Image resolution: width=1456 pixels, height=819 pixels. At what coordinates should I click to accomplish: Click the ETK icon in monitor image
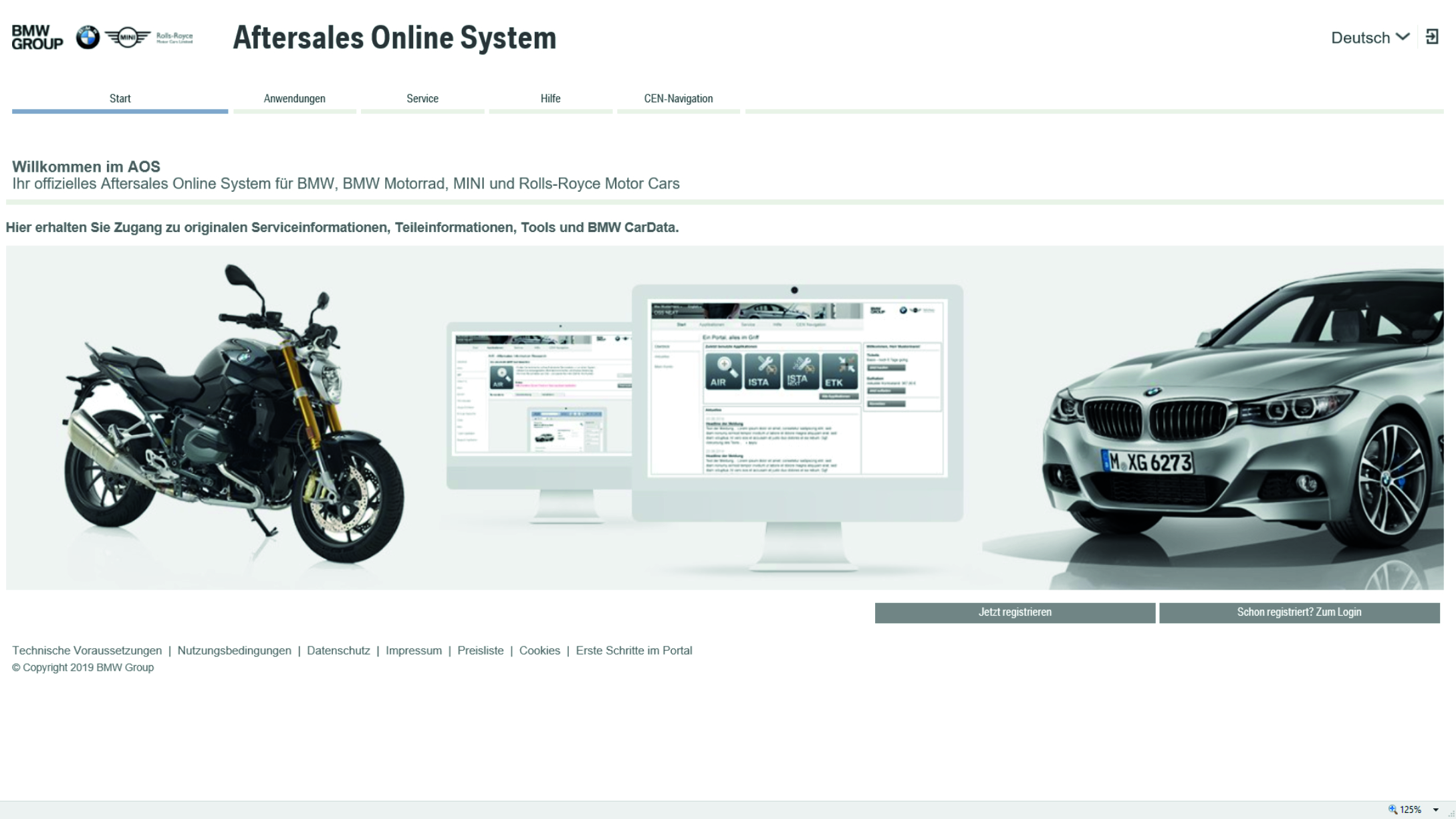(x=839, y=372)
